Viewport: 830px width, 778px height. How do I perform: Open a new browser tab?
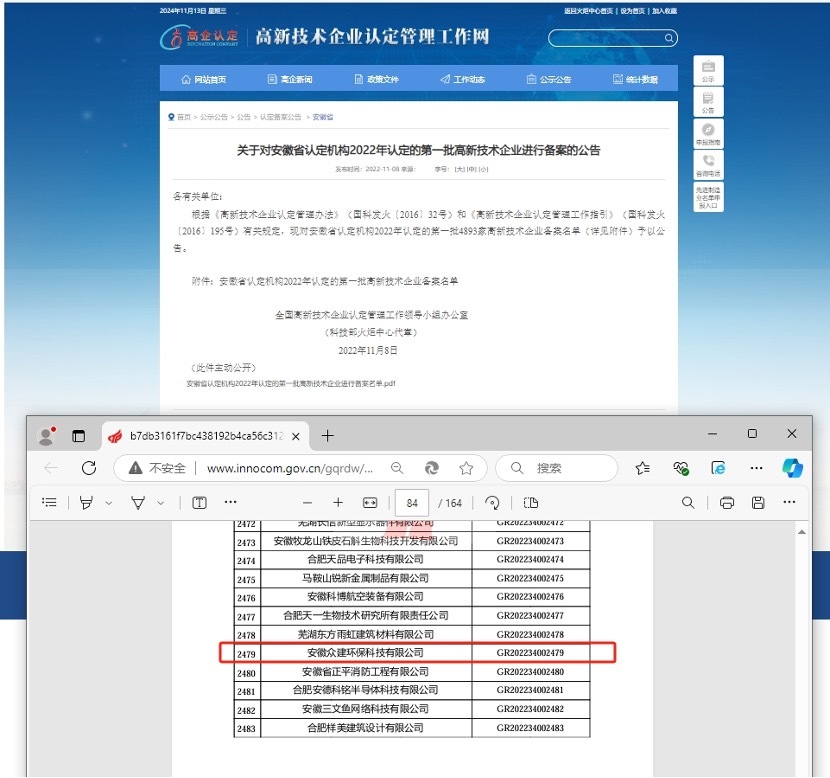point(328,436)
